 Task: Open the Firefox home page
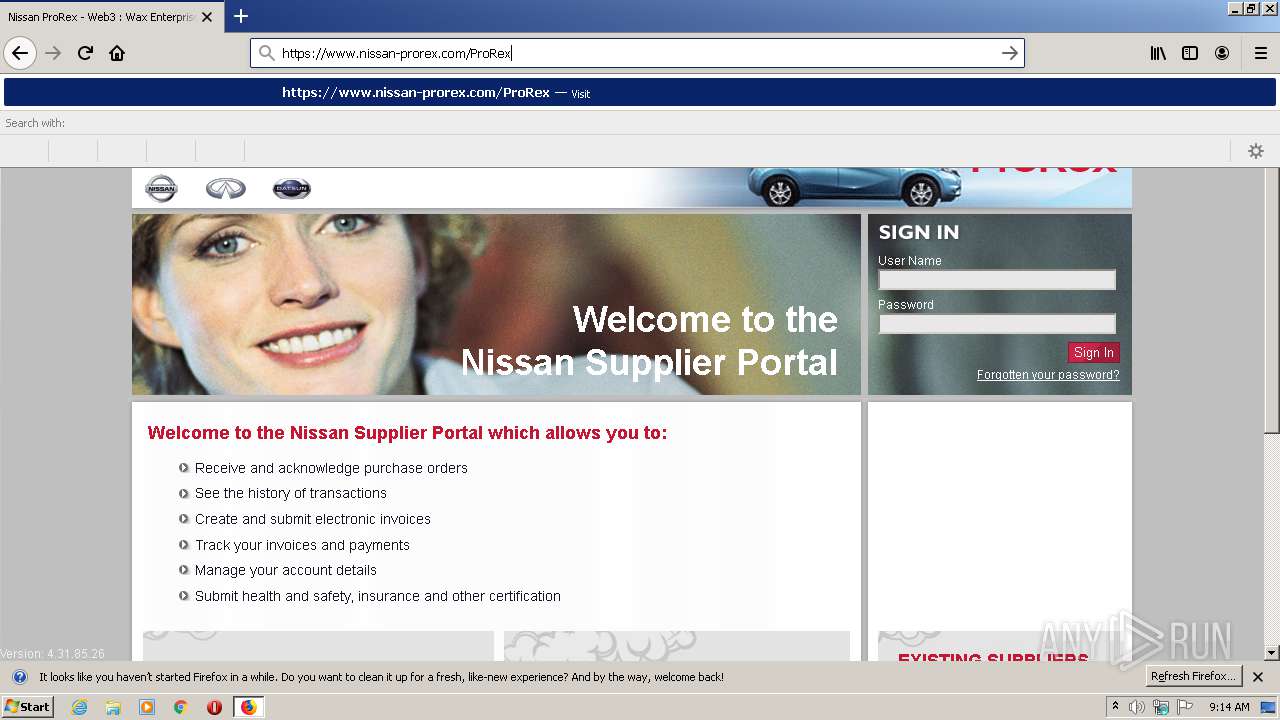coord(117,53)
